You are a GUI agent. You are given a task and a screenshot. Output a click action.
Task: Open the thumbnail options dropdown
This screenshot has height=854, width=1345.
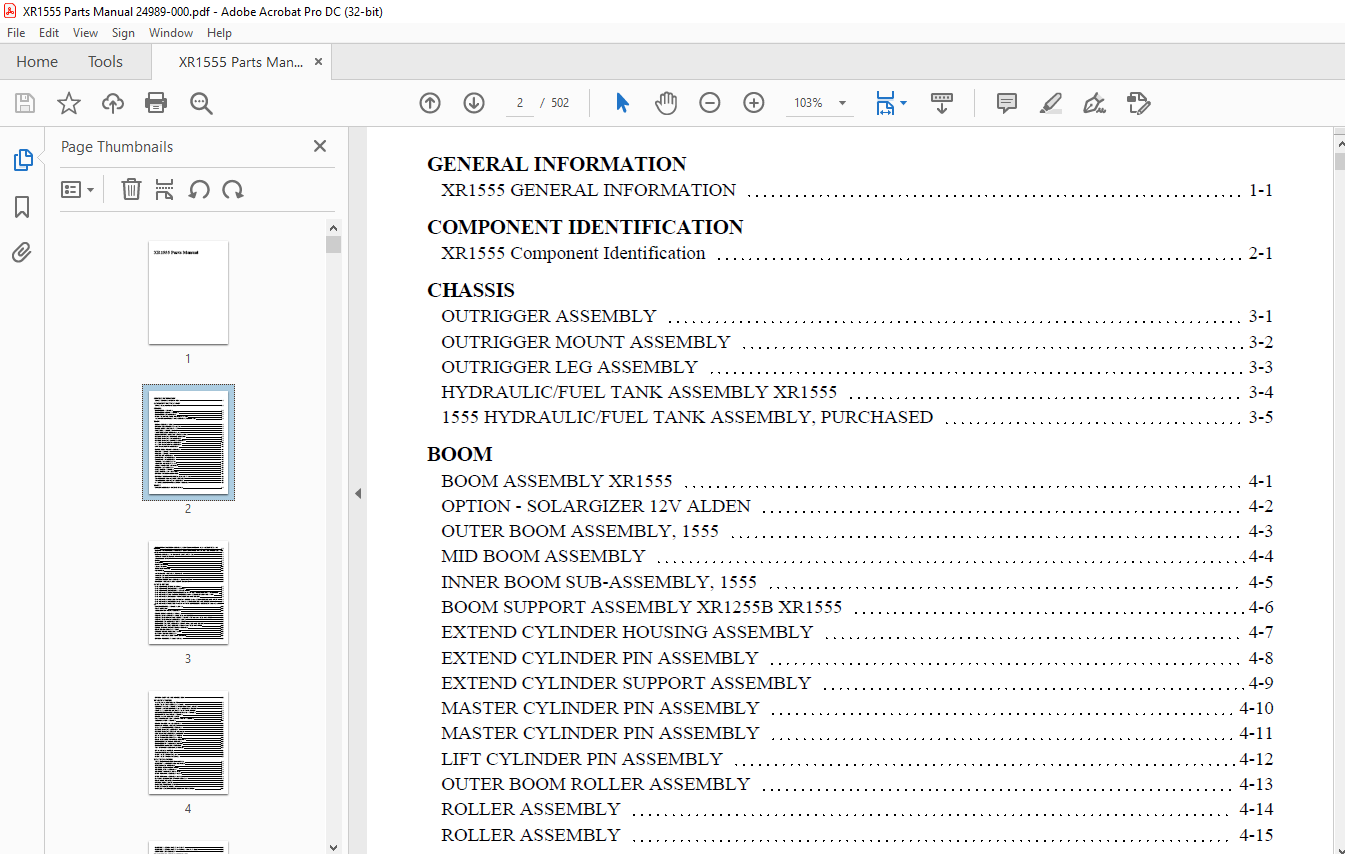pos(77,189)
